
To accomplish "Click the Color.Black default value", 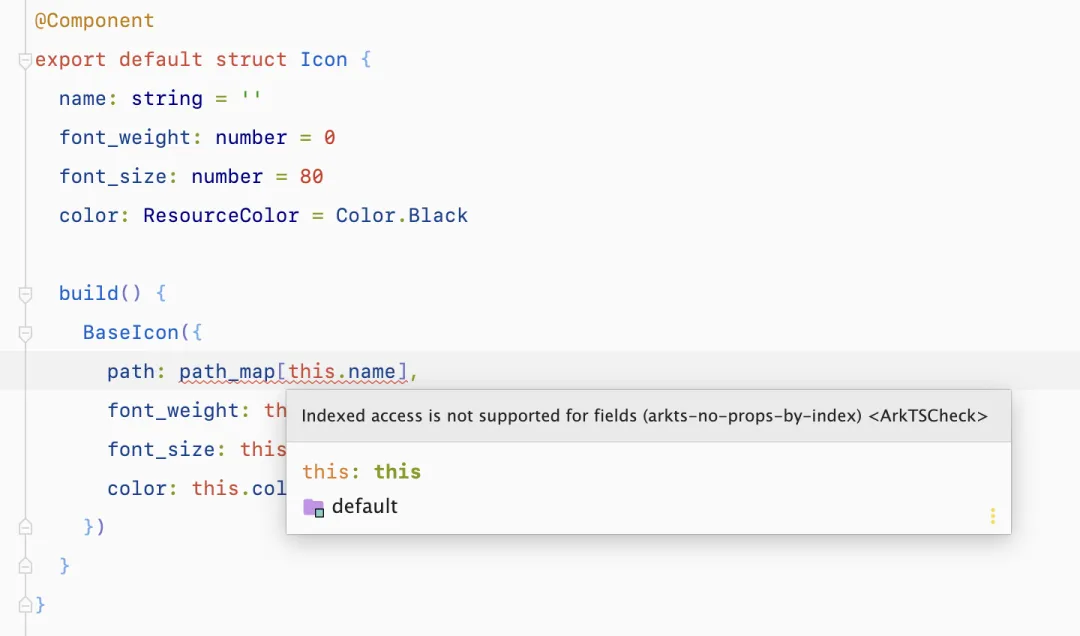I will click(x=401, y=215).
